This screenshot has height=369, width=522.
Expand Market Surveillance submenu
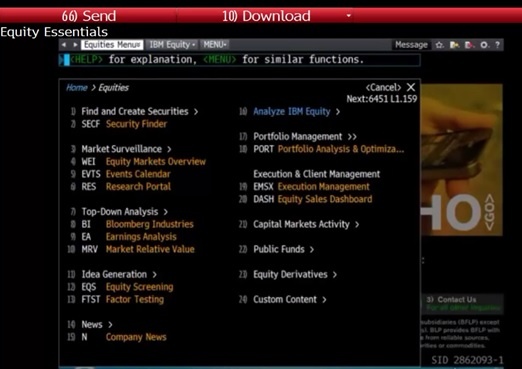(126, 149)
